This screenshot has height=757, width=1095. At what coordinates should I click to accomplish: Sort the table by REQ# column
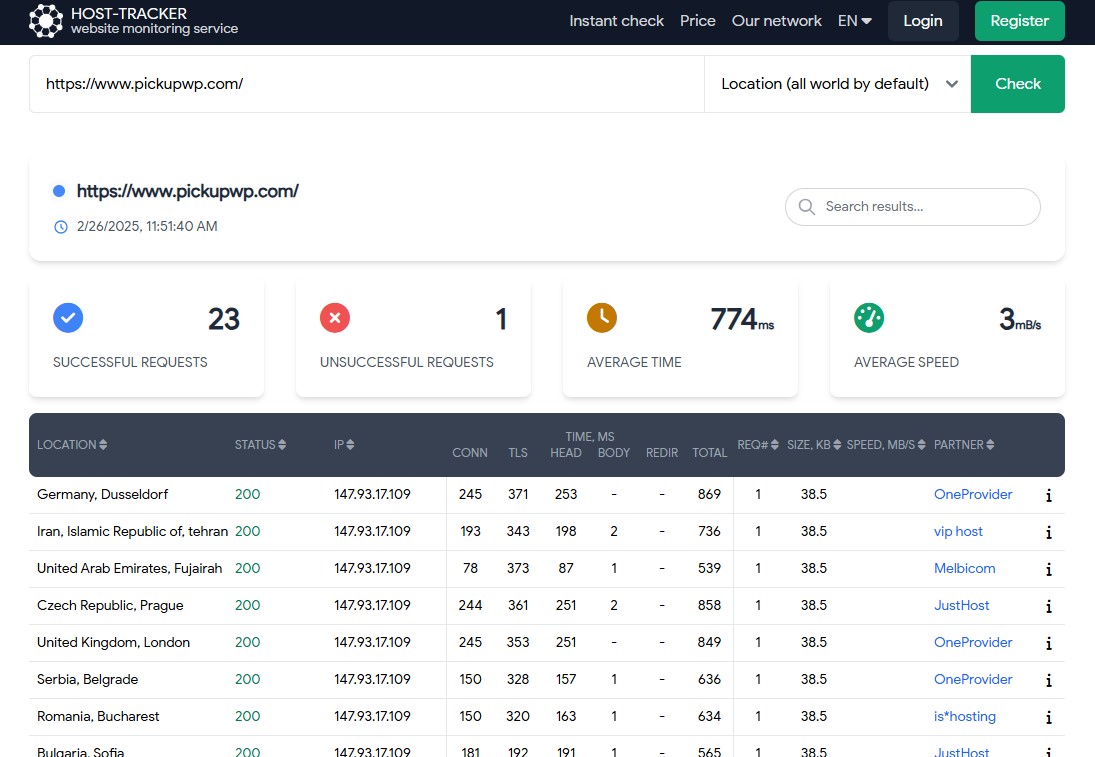(758, 445)
